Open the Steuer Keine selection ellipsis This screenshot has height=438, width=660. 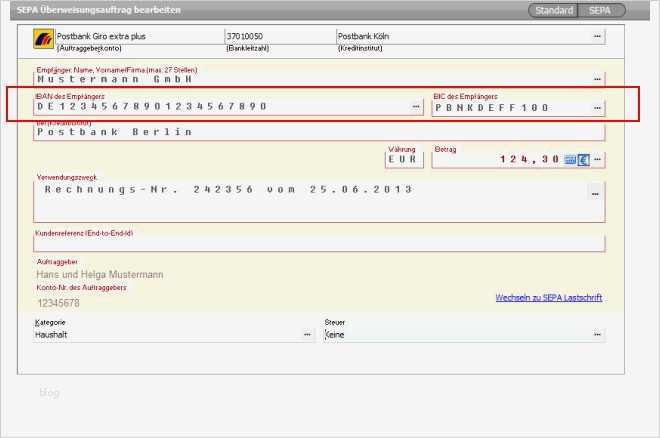[597, 334]
